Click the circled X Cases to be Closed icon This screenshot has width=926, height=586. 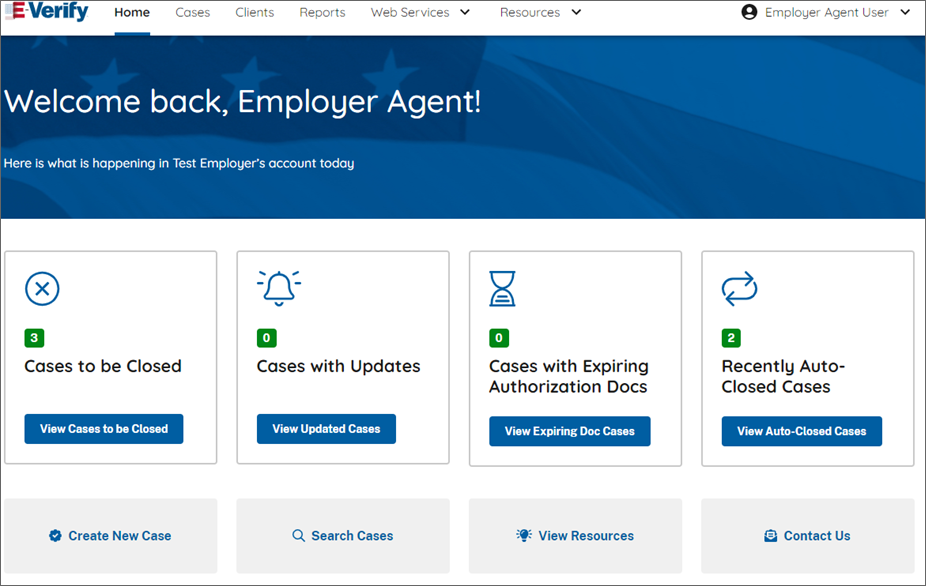coord(42,289)
